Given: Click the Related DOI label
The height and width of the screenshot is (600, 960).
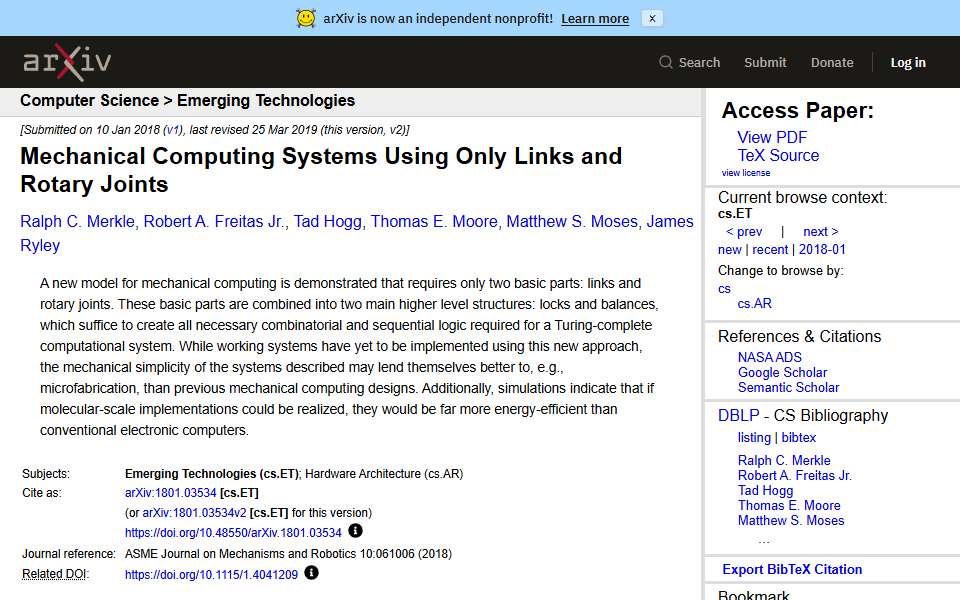Looking at the screenshot, I should (55, 574).
